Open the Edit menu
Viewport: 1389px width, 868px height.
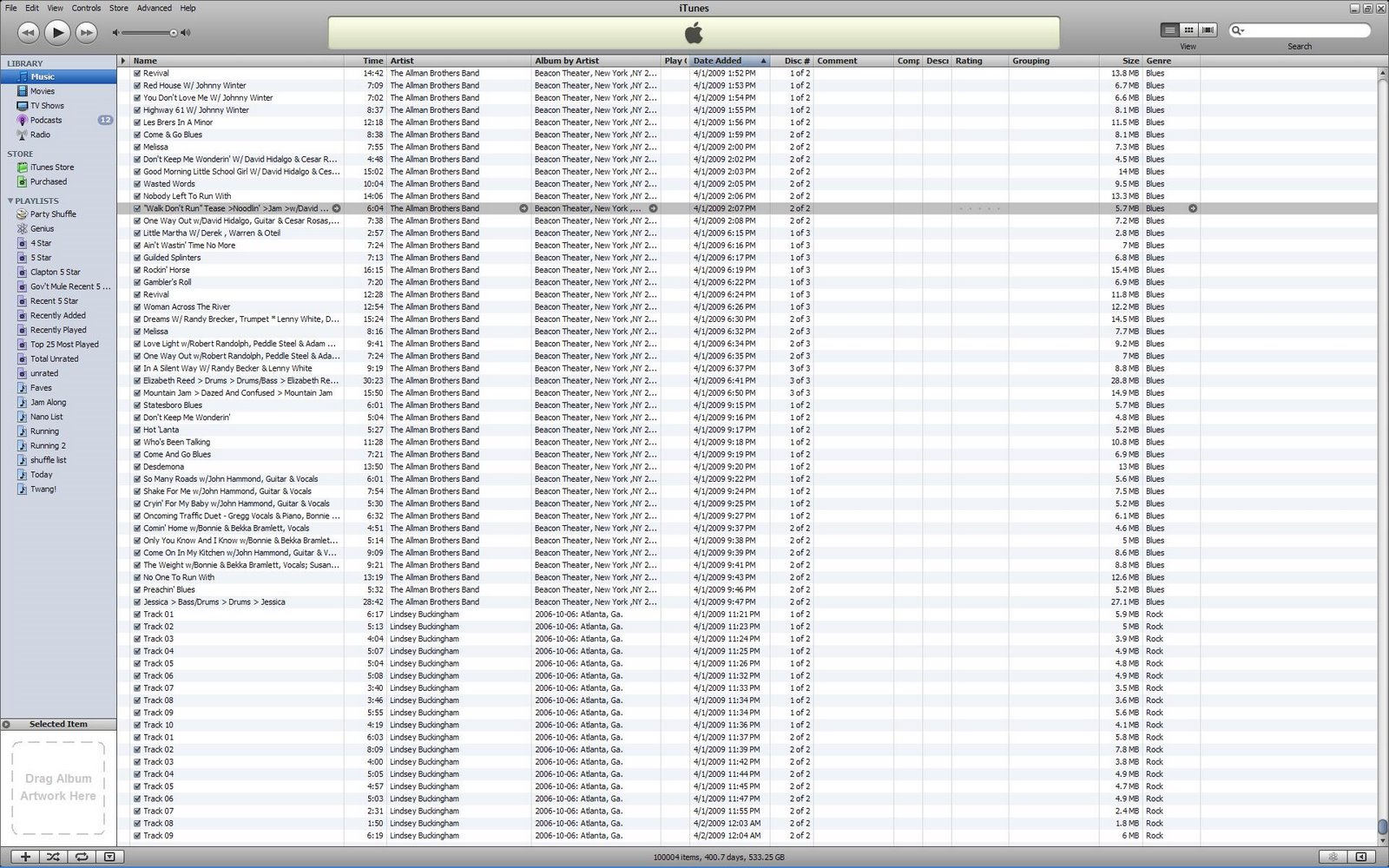coord(32,8)
